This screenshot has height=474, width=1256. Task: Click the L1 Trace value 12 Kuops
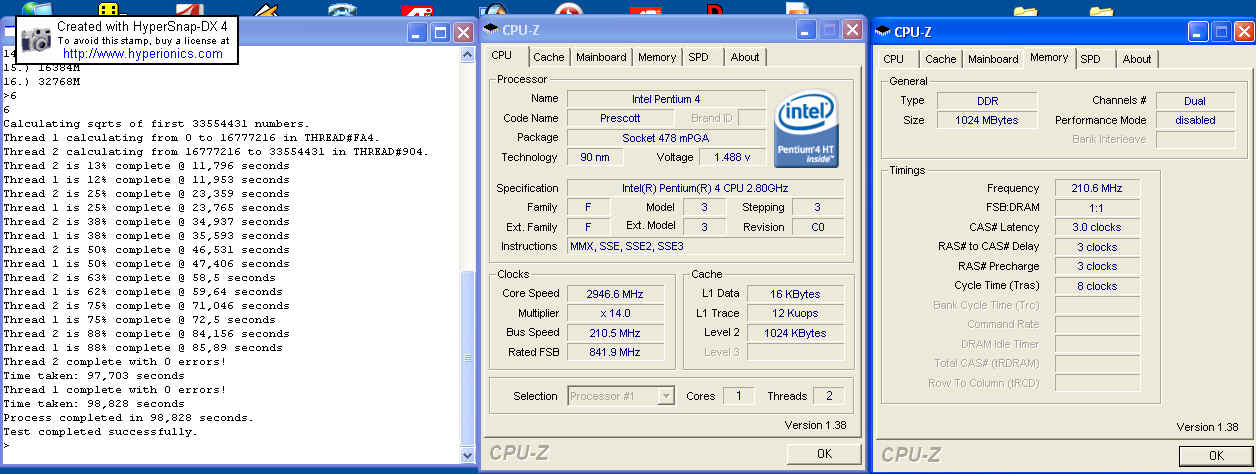[x=796, y=313]
